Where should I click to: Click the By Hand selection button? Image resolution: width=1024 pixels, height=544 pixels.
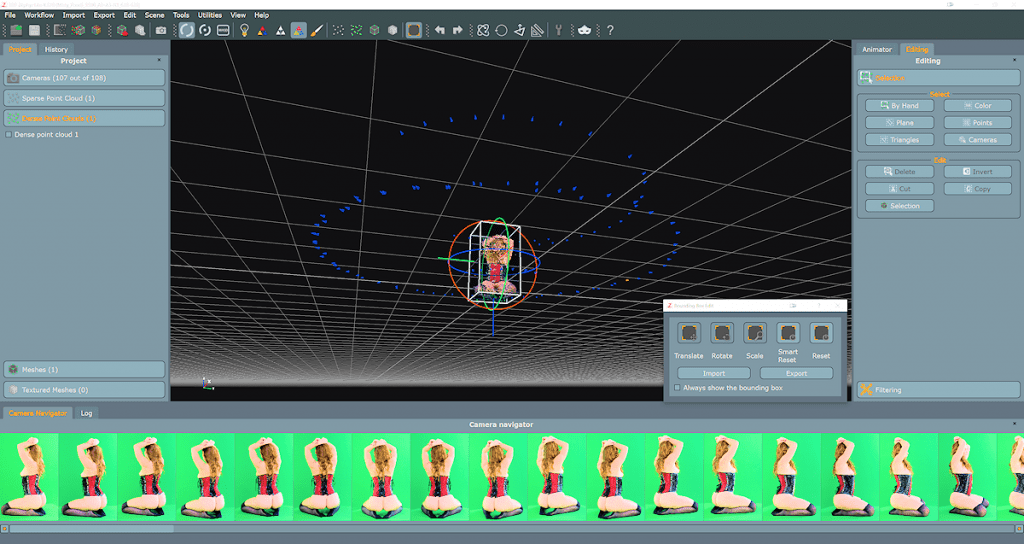[898, 105]
